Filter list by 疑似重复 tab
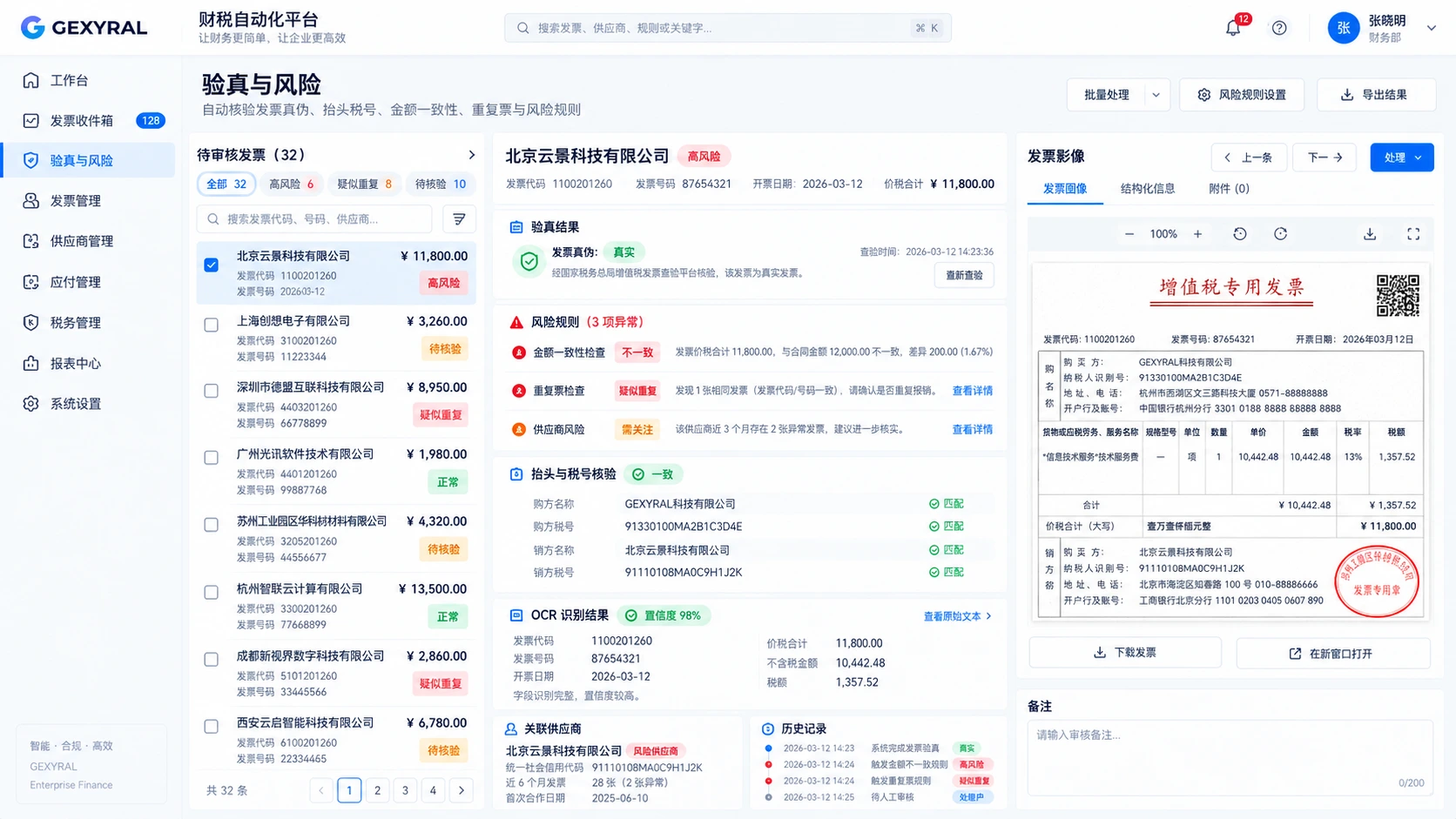 (365, 184)
